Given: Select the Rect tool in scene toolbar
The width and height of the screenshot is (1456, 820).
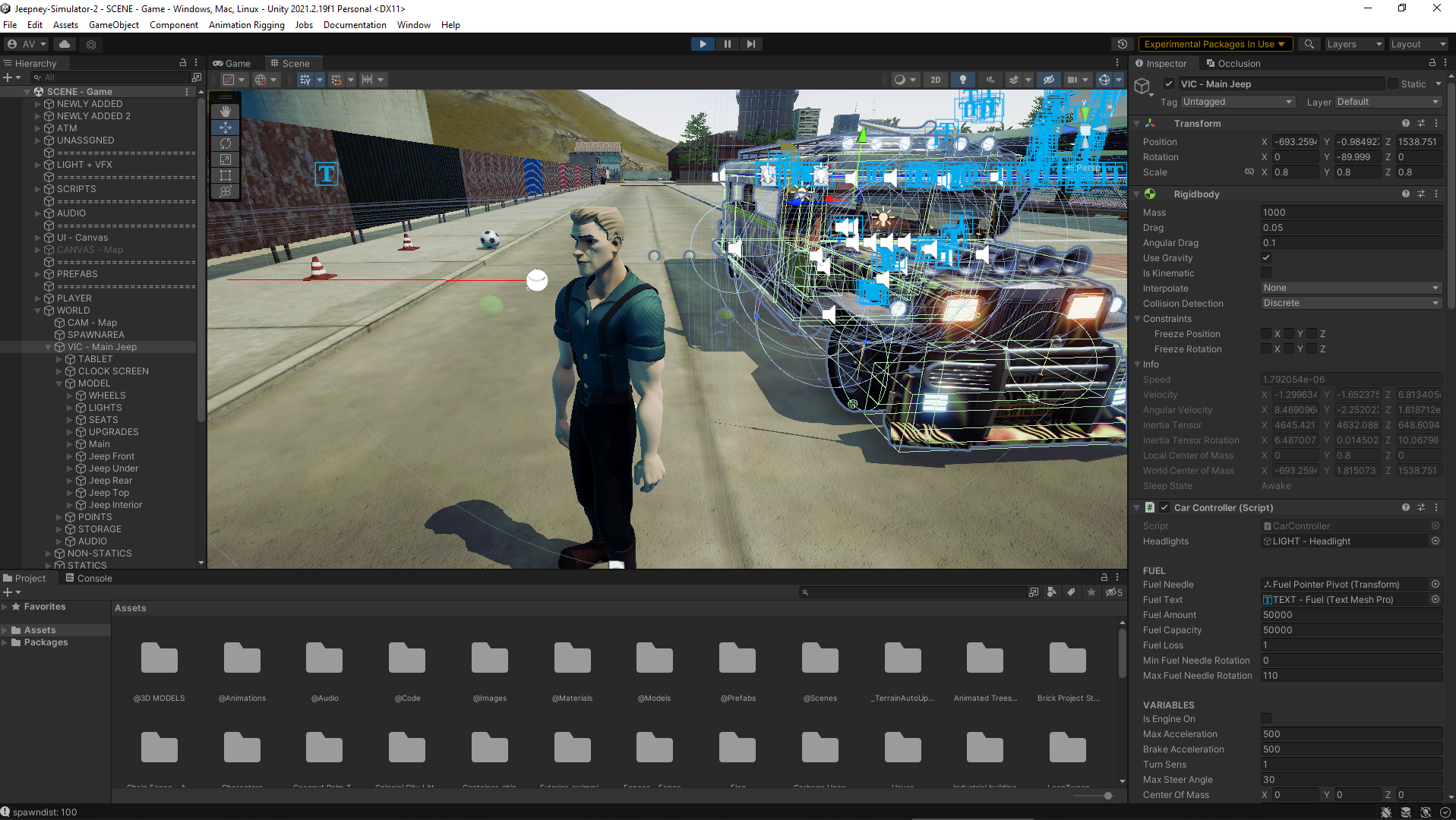Looking at the screenshot, I should [226, 175].
